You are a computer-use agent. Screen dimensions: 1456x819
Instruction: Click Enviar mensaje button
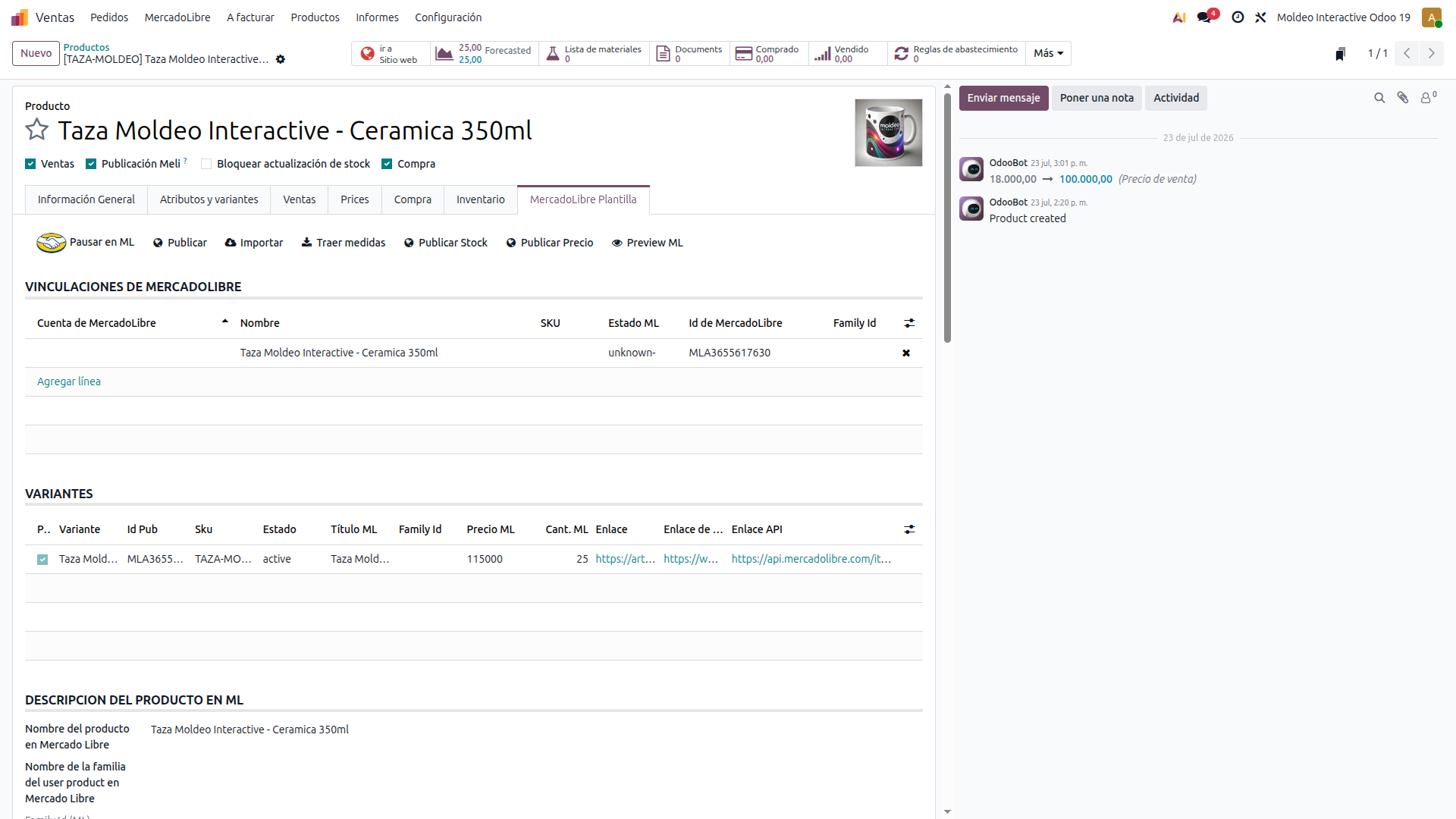coord(1003,98)
